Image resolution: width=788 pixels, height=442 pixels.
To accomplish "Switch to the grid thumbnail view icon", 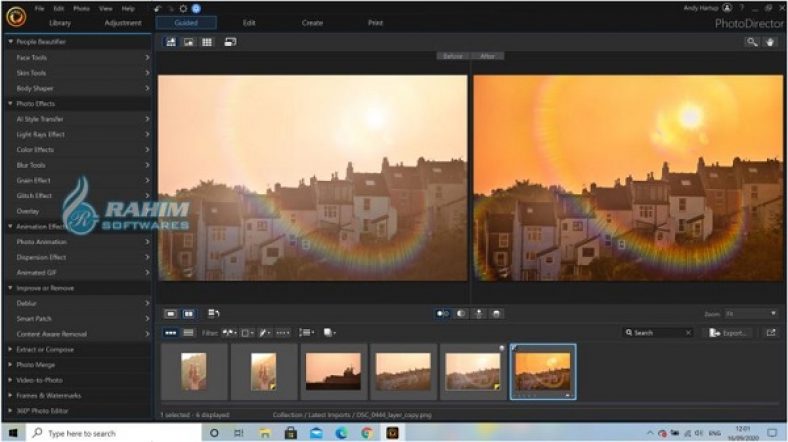I will 207,42.
